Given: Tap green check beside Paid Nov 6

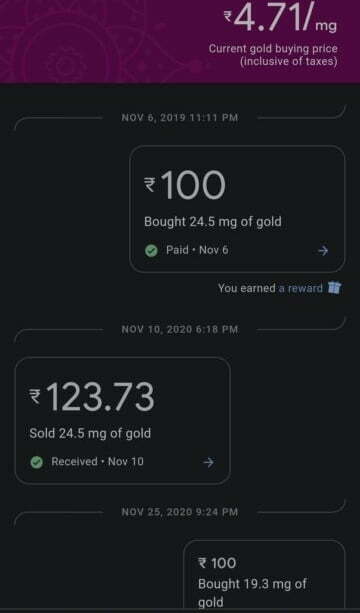Looking at the screenshot, I should click(151, 251).
